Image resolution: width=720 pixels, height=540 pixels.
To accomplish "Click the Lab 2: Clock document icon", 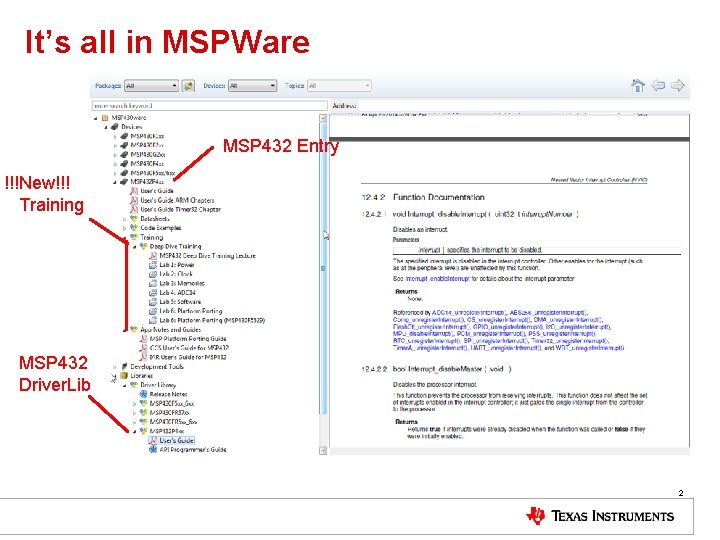I will coord(153,274).
